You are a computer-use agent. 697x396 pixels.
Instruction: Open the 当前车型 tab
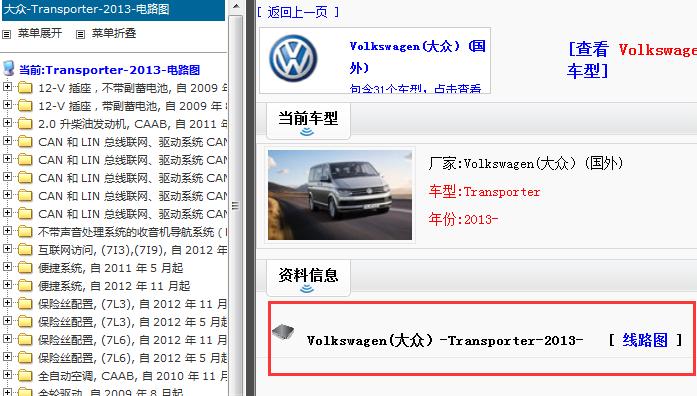pyautogui.click(x=308, y=121)
